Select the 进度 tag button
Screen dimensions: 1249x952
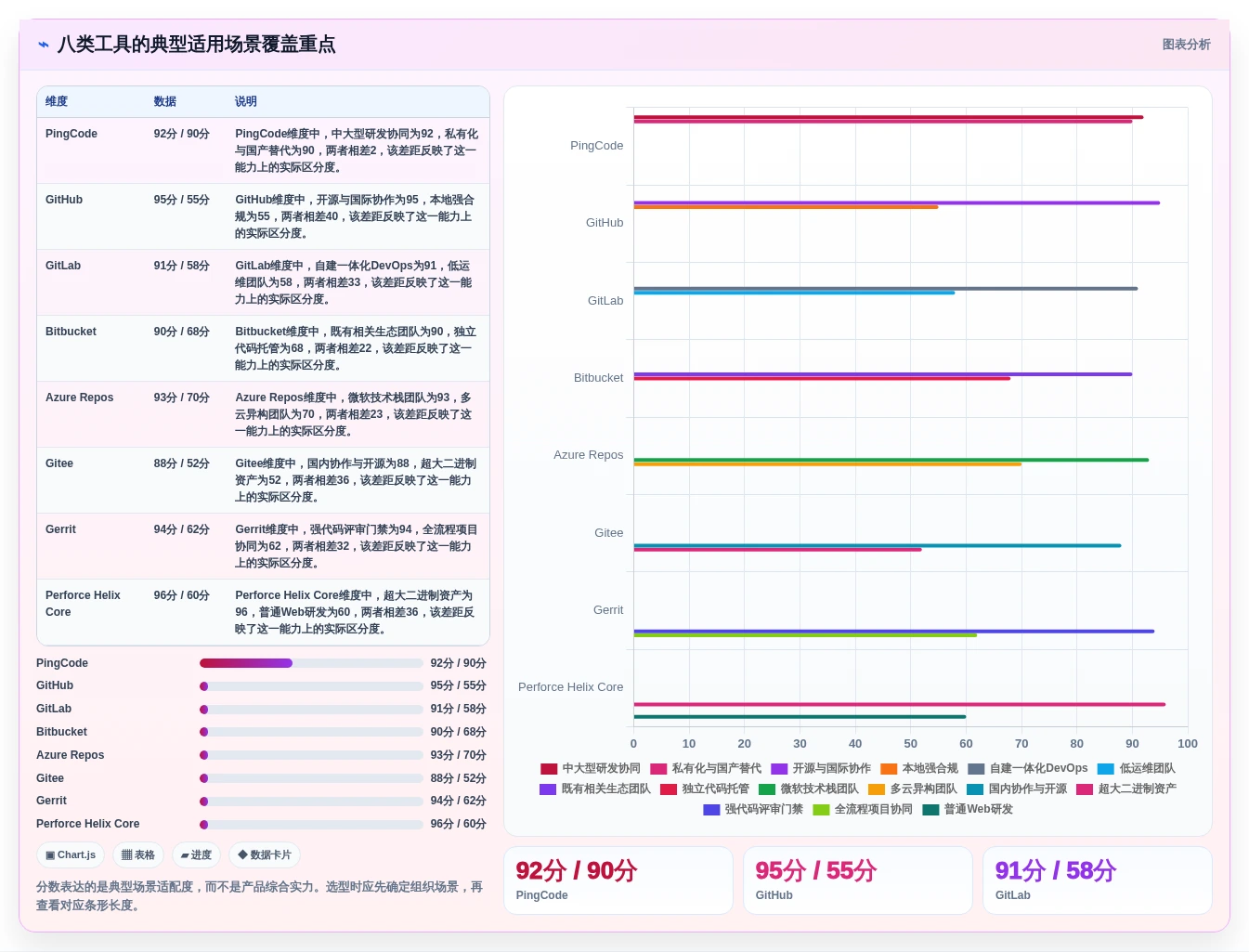[x=196, y=855]
